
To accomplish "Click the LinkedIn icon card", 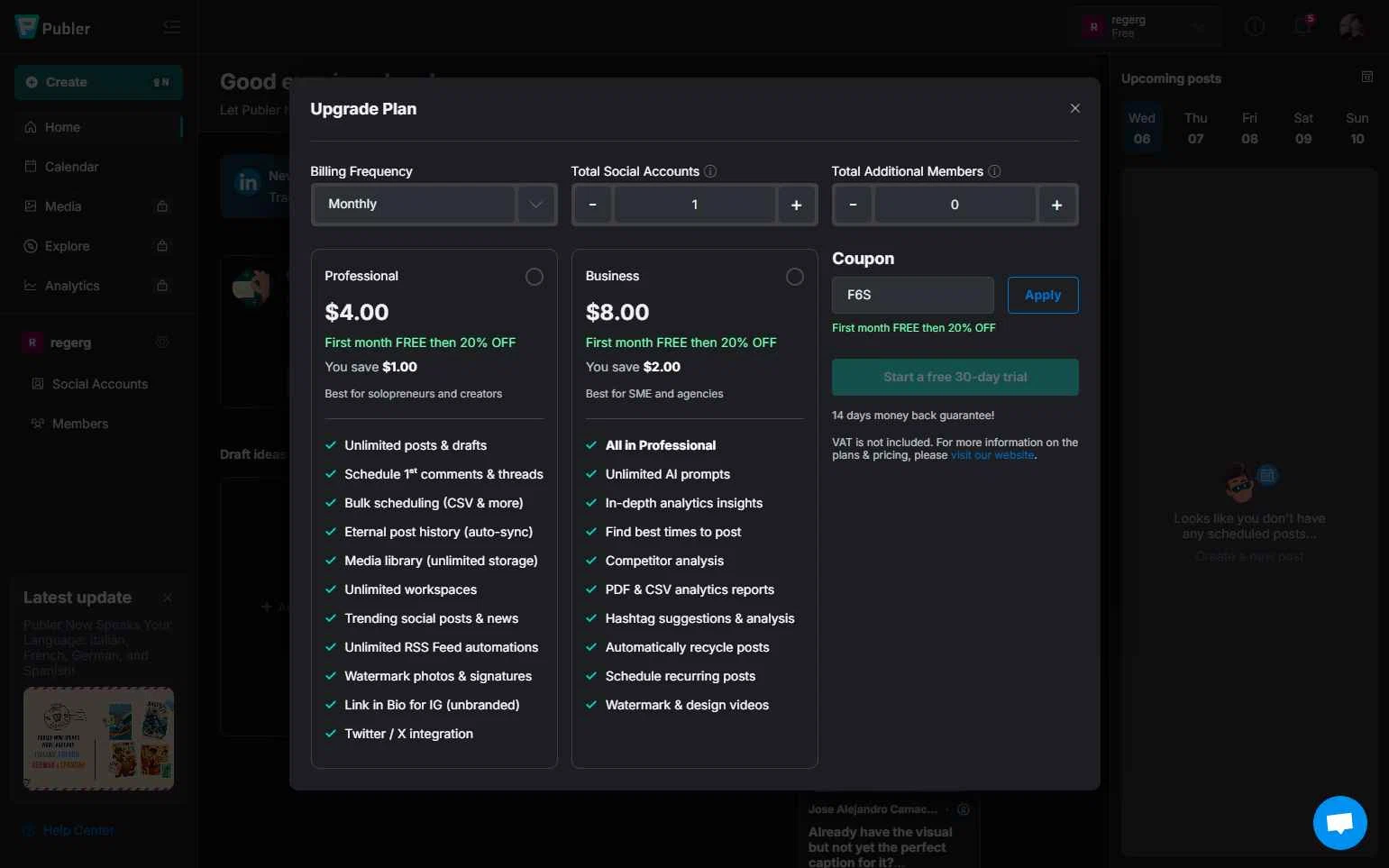I will [x=247, y=184].
